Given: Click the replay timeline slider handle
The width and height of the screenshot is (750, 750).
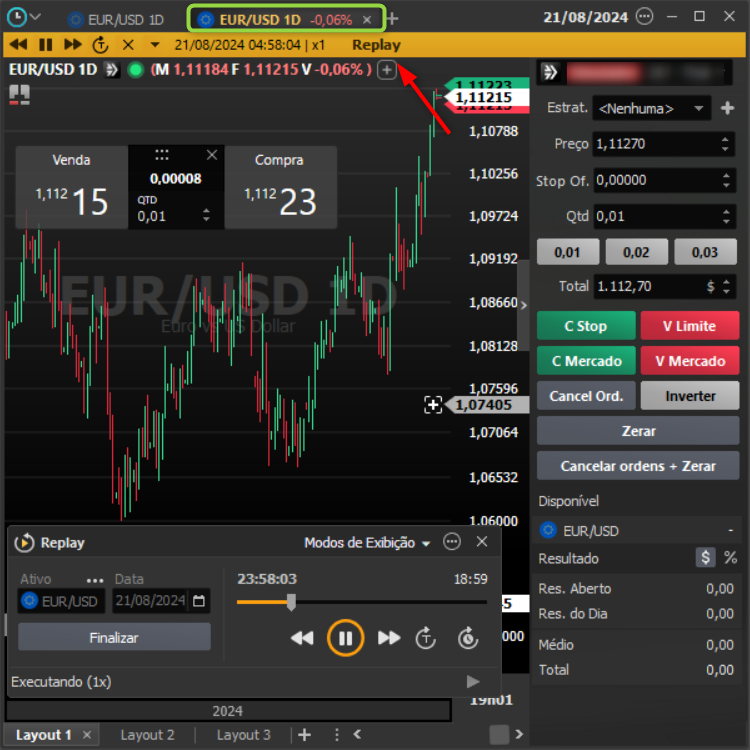Looking at the screenshot, I should pos(291,602).
